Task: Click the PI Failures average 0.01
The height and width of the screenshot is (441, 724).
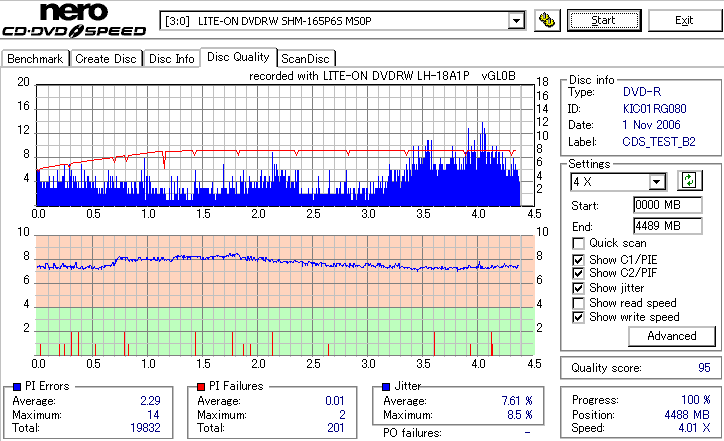Action: tap(335, 401)
